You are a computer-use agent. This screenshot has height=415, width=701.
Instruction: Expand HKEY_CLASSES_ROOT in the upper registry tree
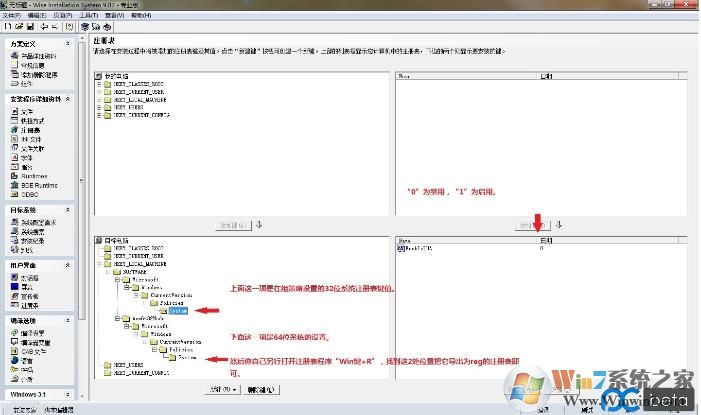coord(99,84)
